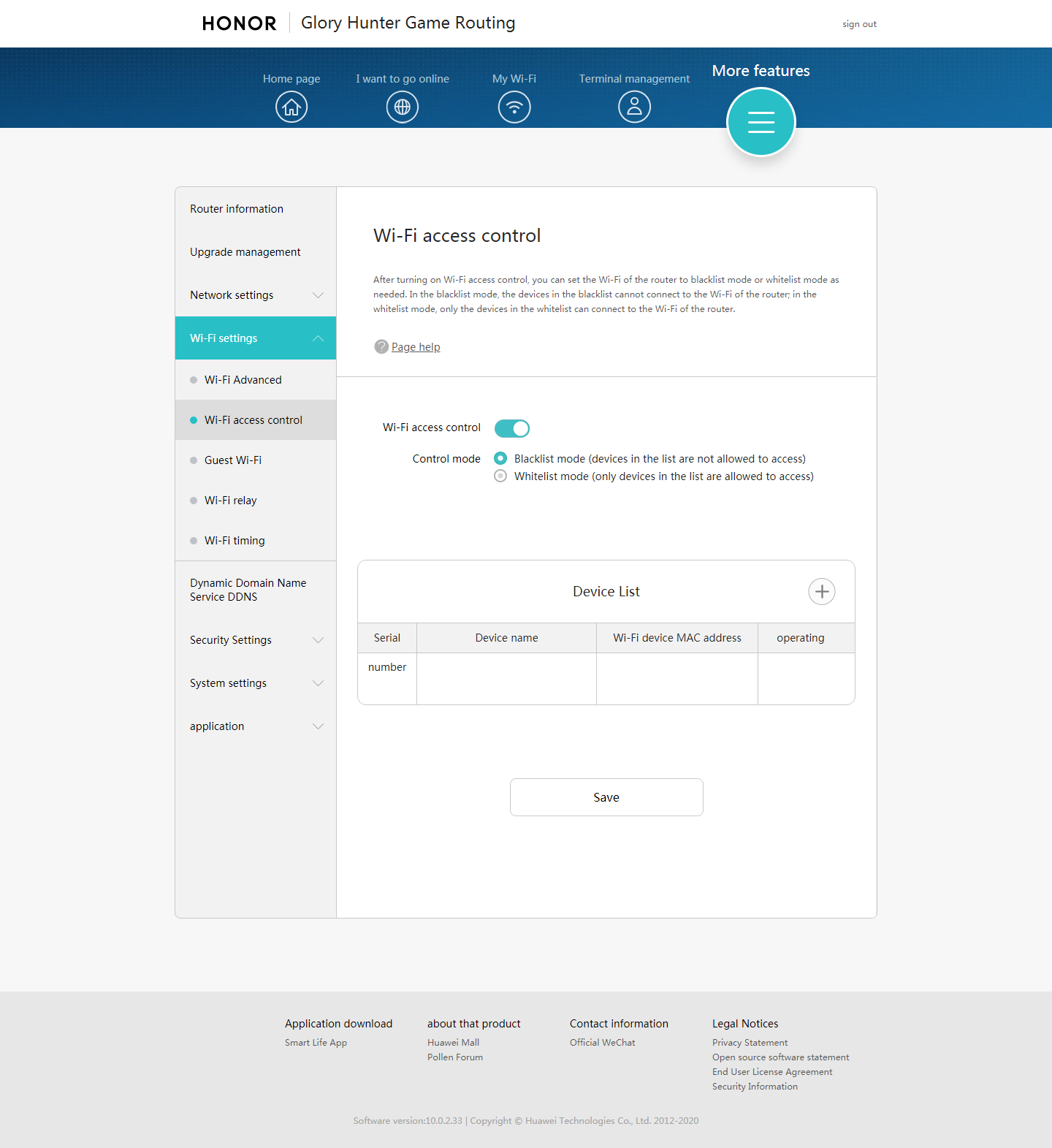Image resolution: width=1052 pixels, height=1148 pixels.
Task: Click the question mark help icon
Action: click(381, 346)
